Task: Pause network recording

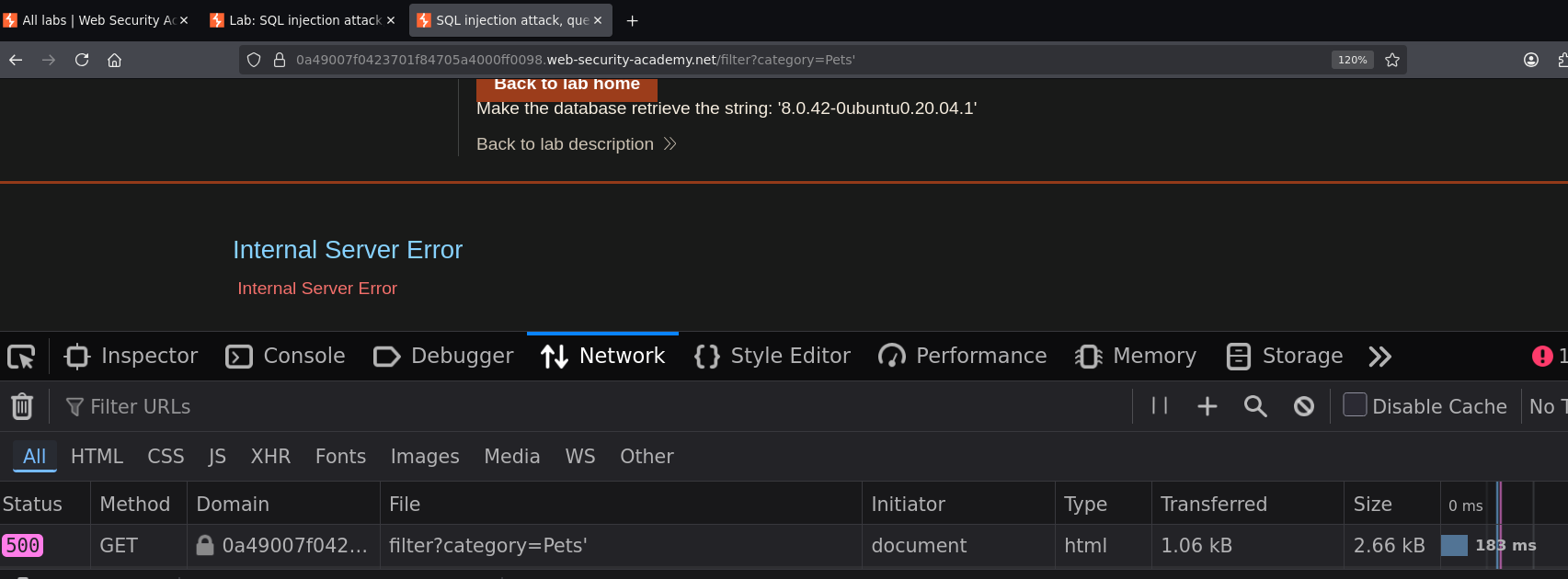Action: [1160, 406]
